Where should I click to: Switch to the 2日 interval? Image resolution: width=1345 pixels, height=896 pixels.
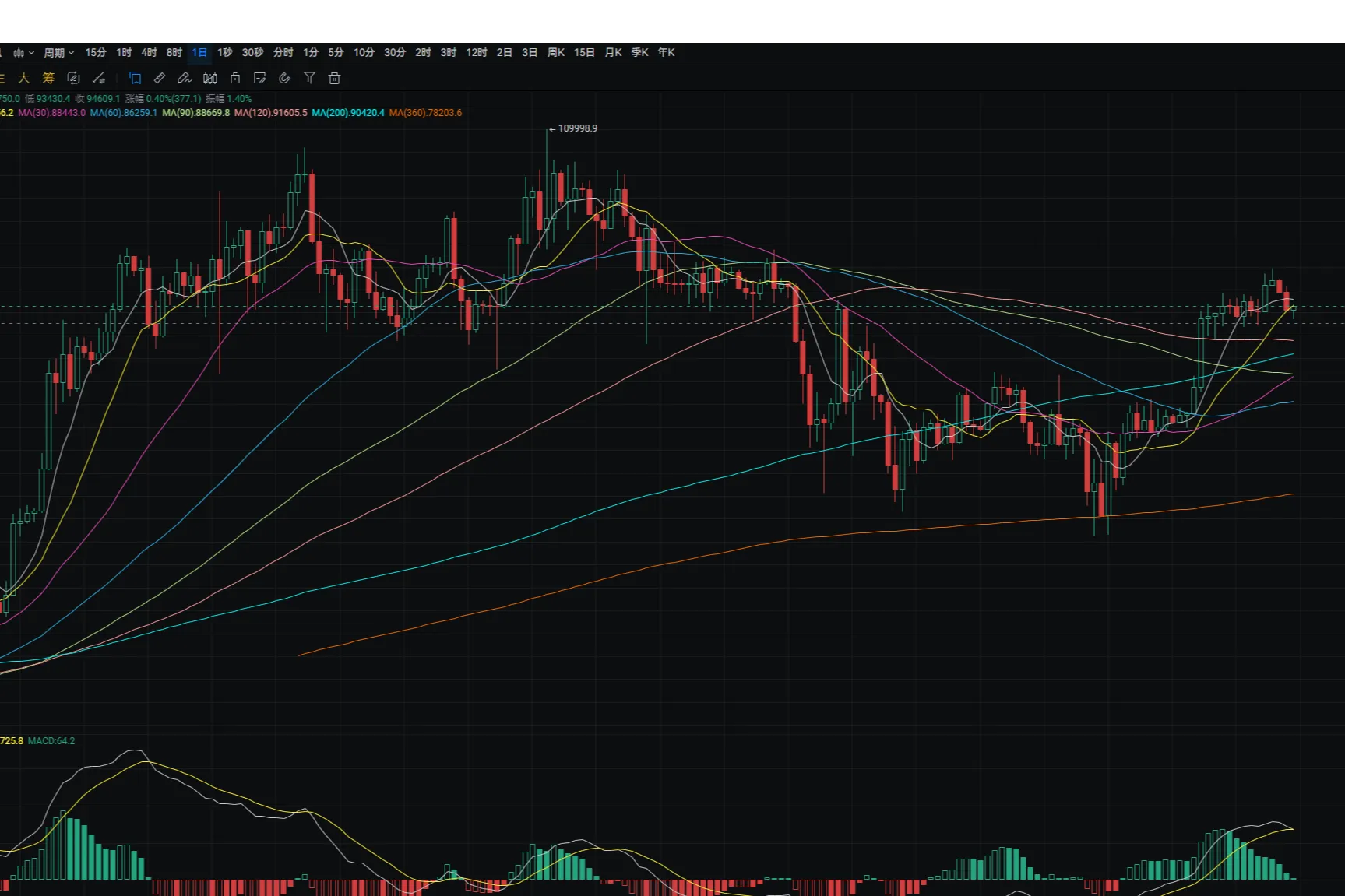tap(505, 53)
